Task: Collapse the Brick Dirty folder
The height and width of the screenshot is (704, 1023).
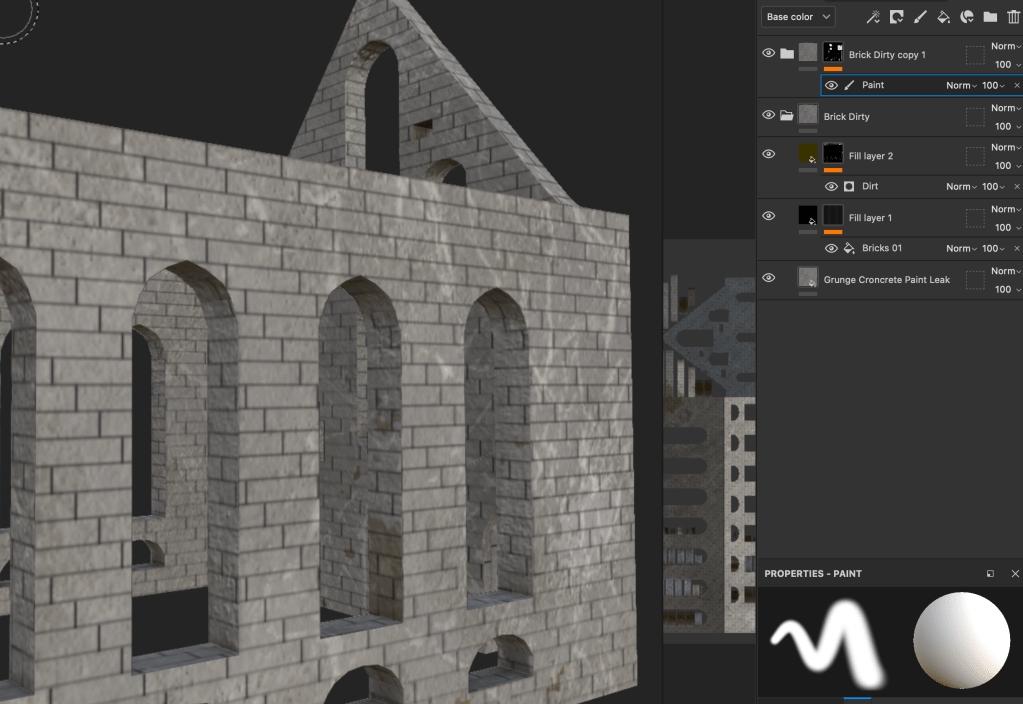Action: (x=787, y=116)
